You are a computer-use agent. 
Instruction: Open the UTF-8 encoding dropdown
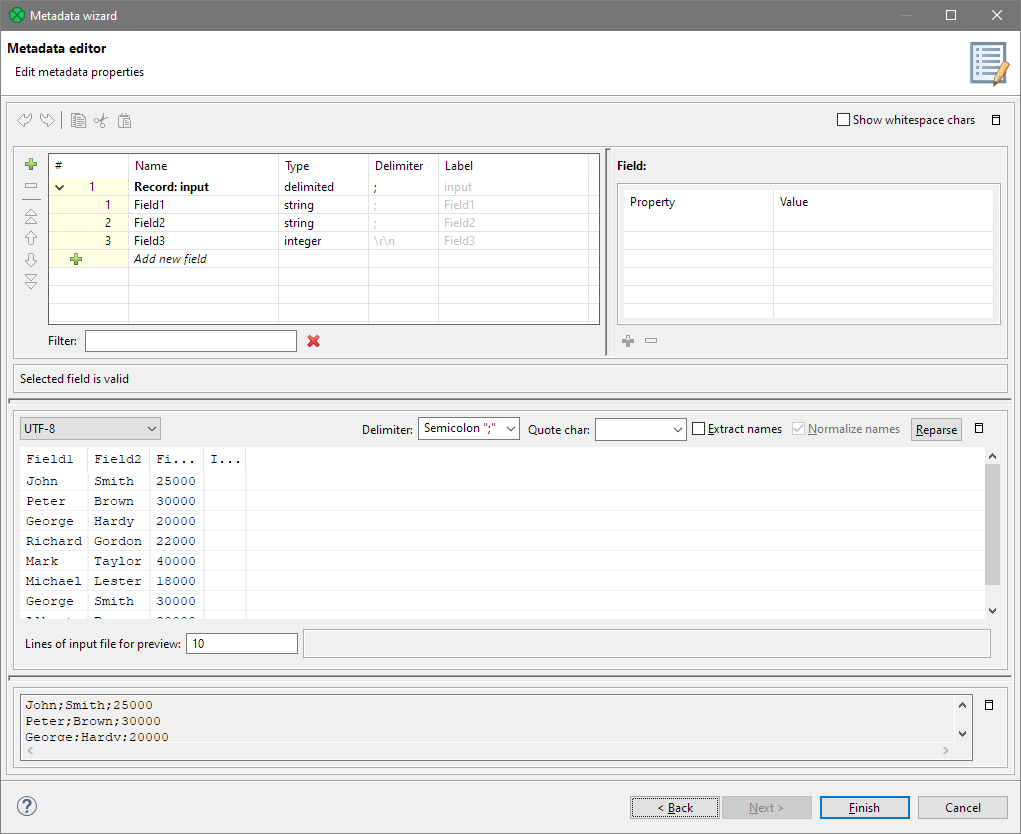[x=90, y=429]
